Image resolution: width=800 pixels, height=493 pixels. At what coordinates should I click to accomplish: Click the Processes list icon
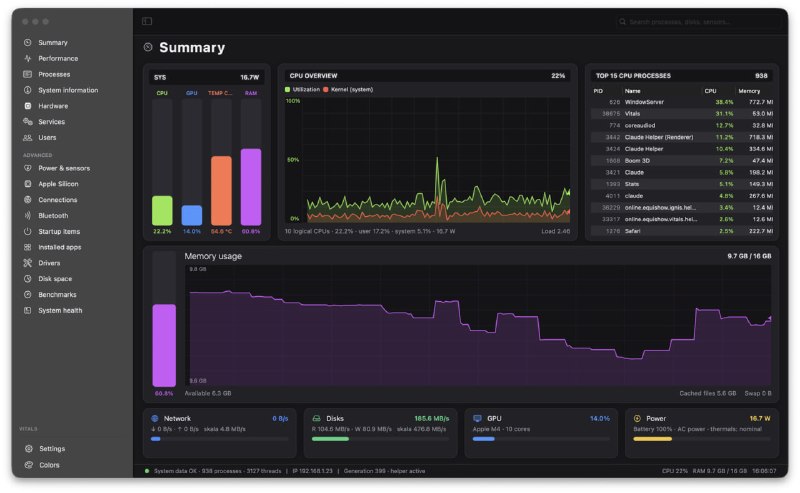pos(28,74)
